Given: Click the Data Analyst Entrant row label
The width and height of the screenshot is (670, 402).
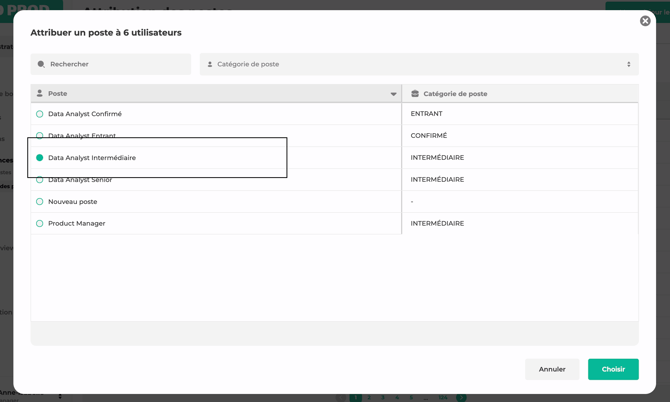Looking at the screenshot, I should click(82, 136).
